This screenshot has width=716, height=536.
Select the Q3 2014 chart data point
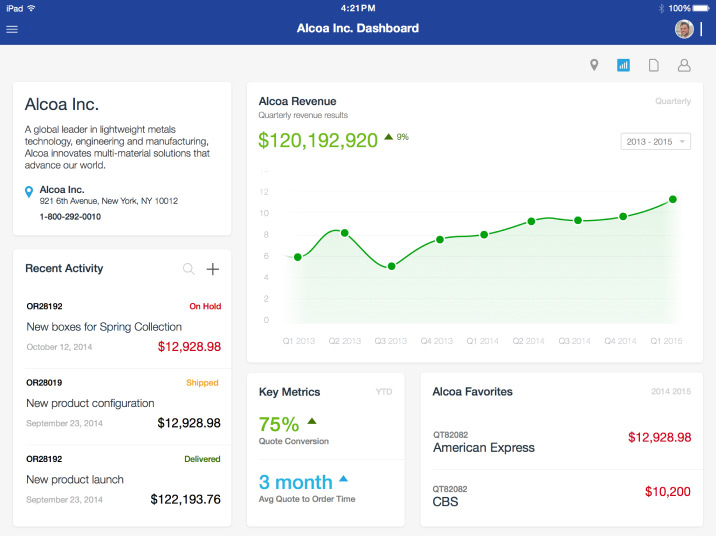(578, 221)
